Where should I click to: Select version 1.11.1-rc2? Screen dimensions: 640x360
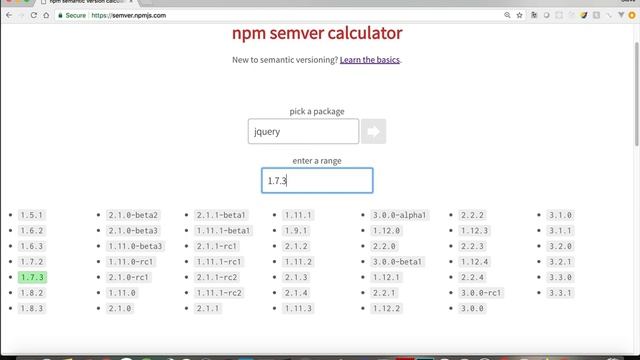pos(219,293)
